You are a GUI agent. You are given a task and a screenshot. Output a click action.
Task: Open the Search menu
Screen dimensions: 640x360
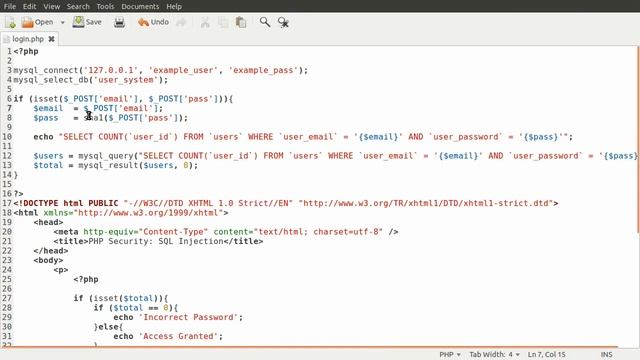pos(78,7)
